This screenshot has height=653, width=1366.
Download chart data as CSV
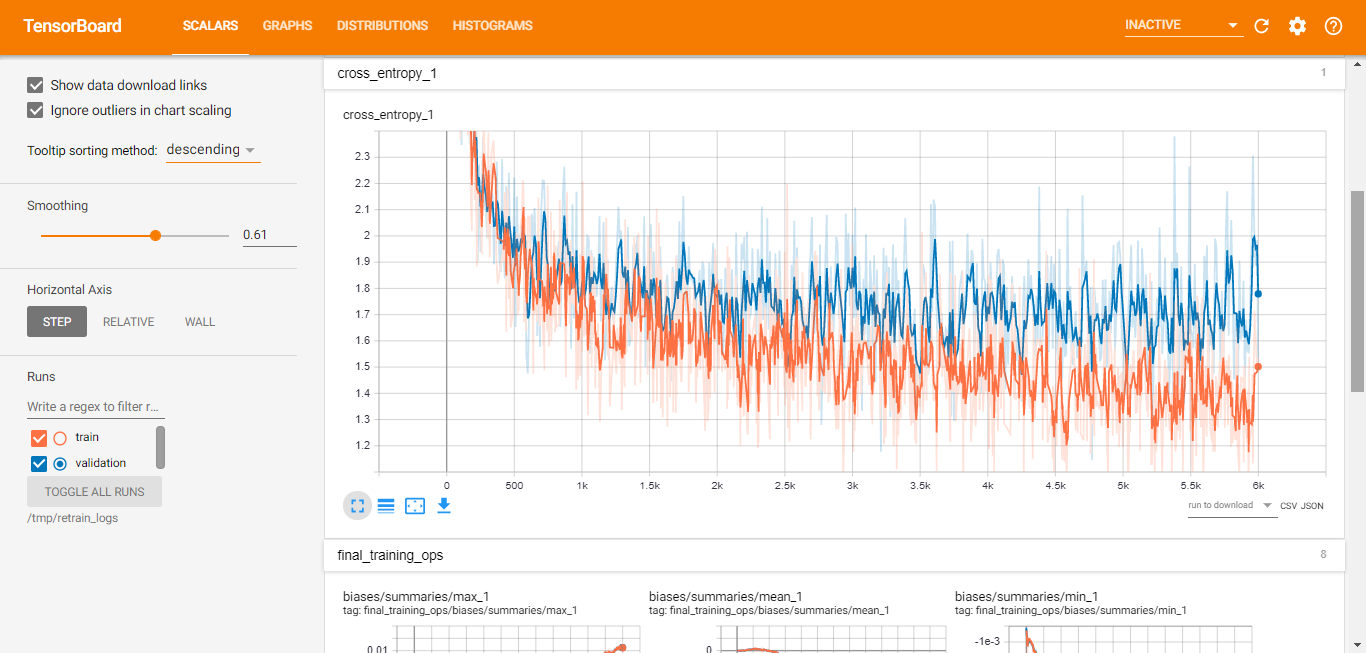1288,506
